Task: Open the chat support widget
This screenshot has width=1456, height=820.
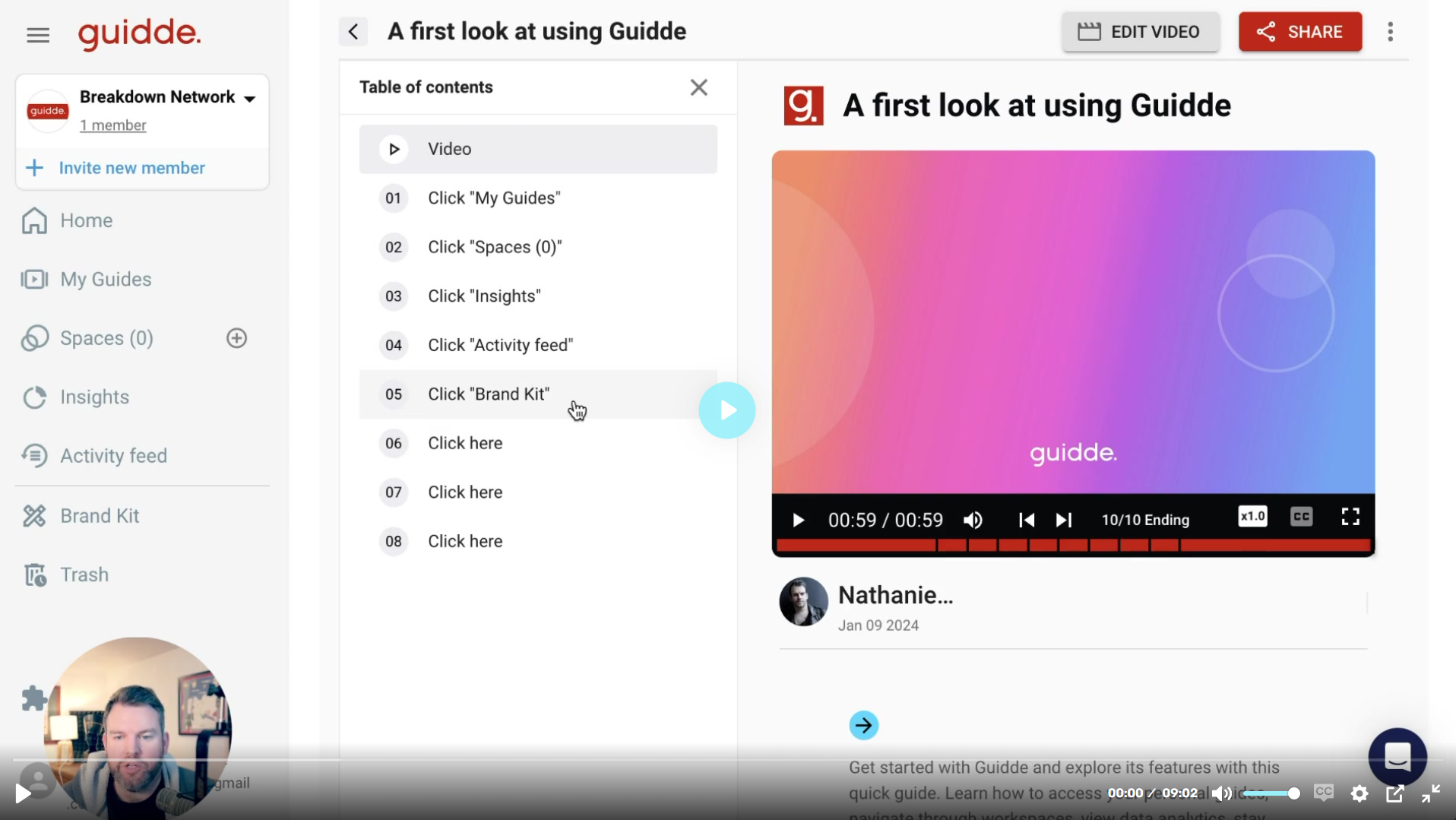Action: [x=1397, y=757]
